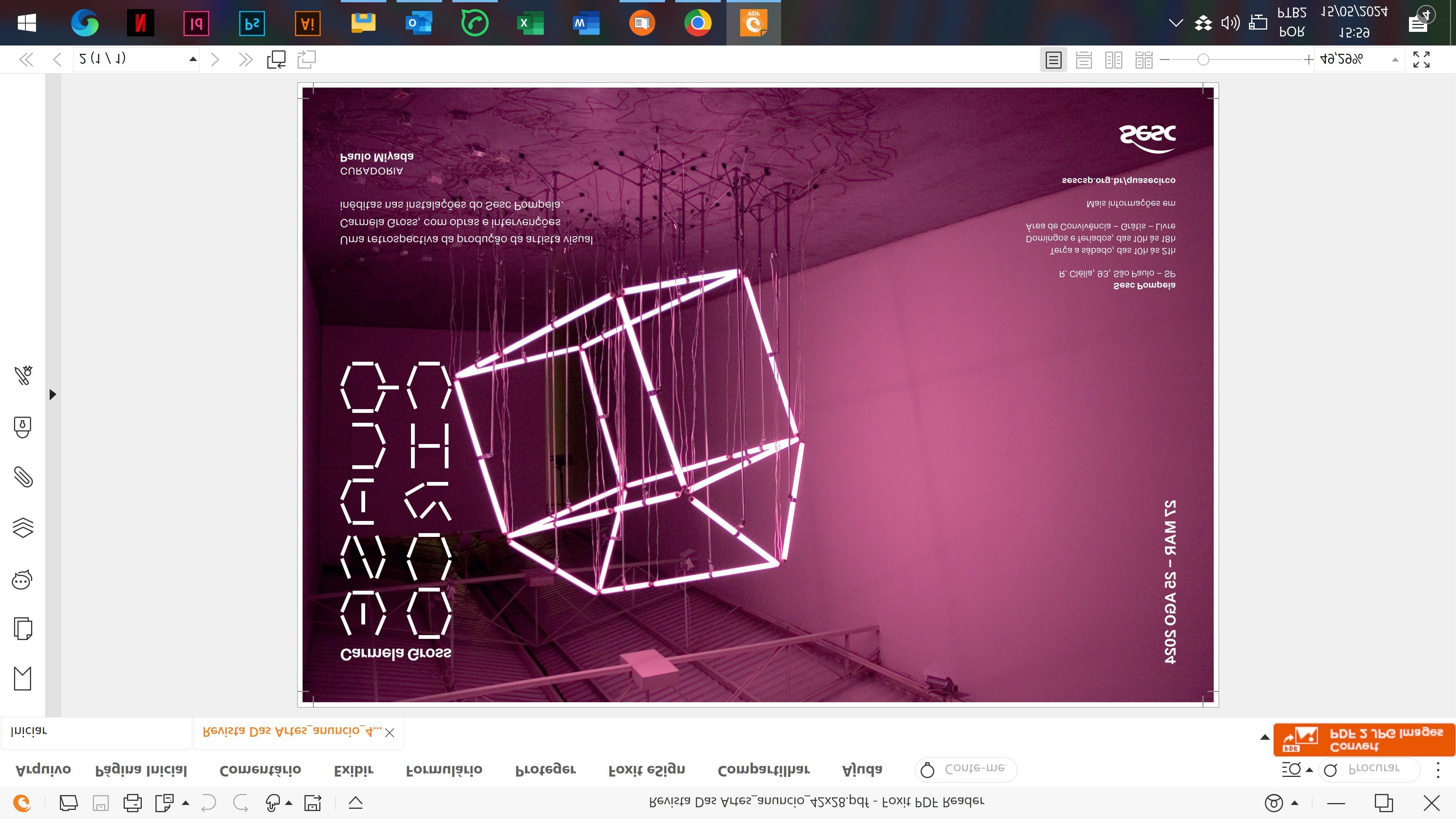This screenshot has width=1456, height=819.
Task: Open the Comments panel icon in sidebar
Action: (x=23, y=580)
